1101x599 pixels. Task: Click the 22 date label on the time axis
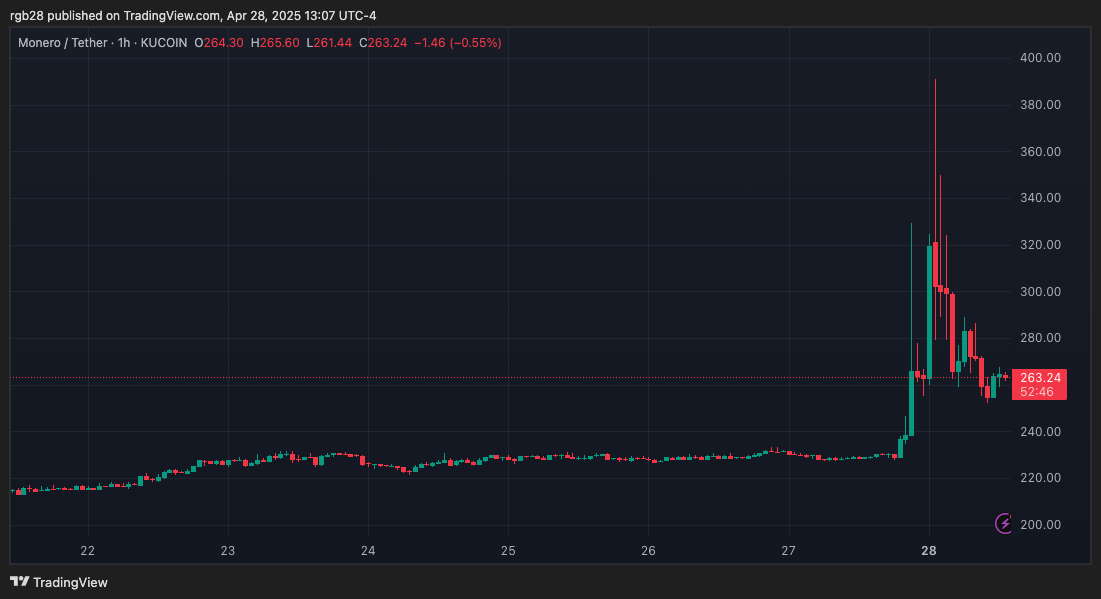coord(87,550)
